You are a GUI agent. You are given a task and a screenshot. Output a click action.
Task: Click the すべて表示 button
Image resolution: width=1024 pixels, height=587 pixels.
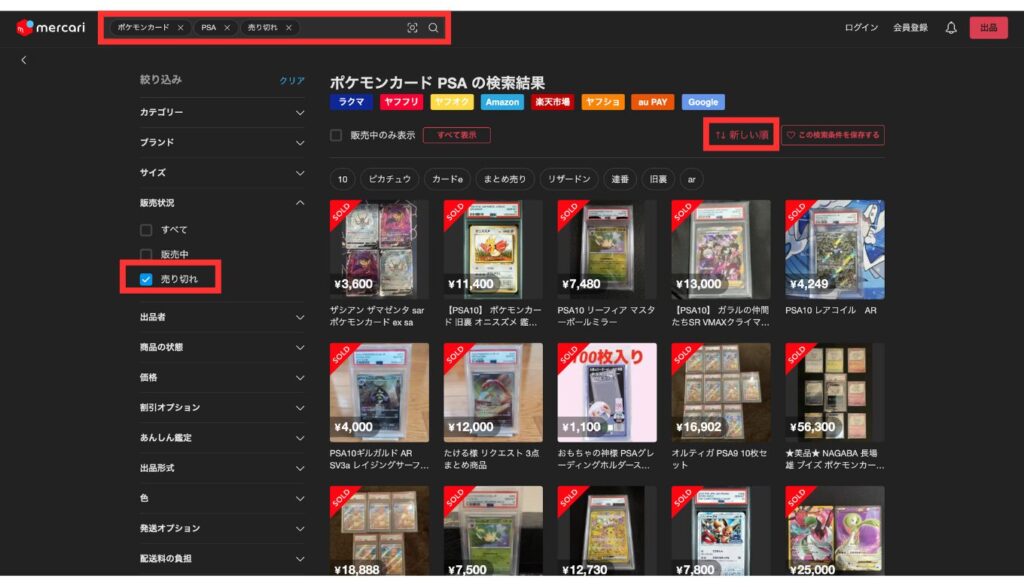pyautogui.click(x=456, y=135)
